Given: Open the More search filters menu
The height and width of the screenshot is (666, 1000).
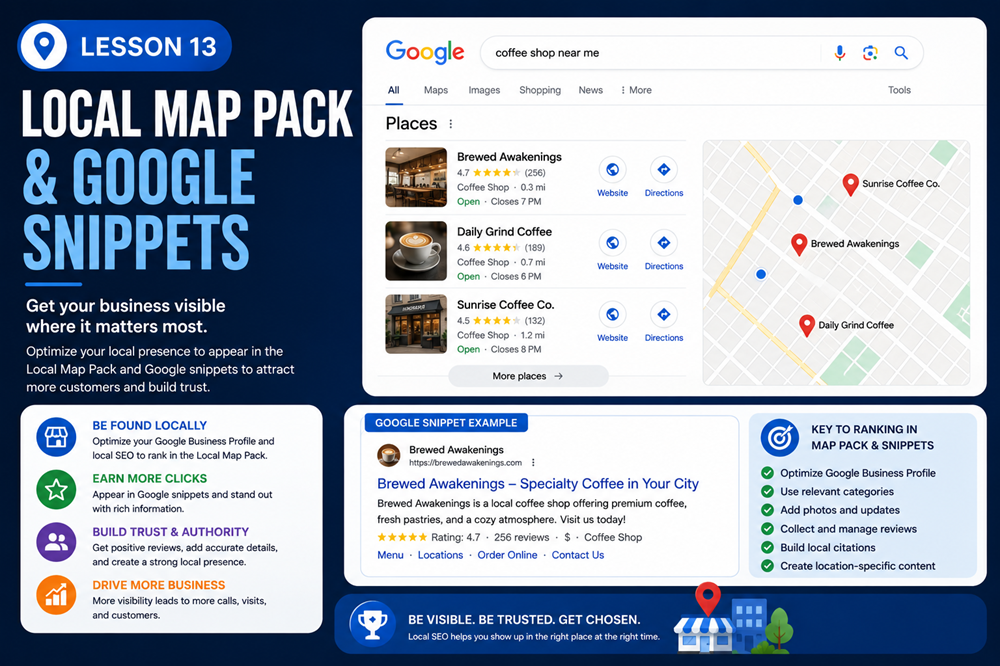Looking at the screenshot, I should [x=636, y=90].
